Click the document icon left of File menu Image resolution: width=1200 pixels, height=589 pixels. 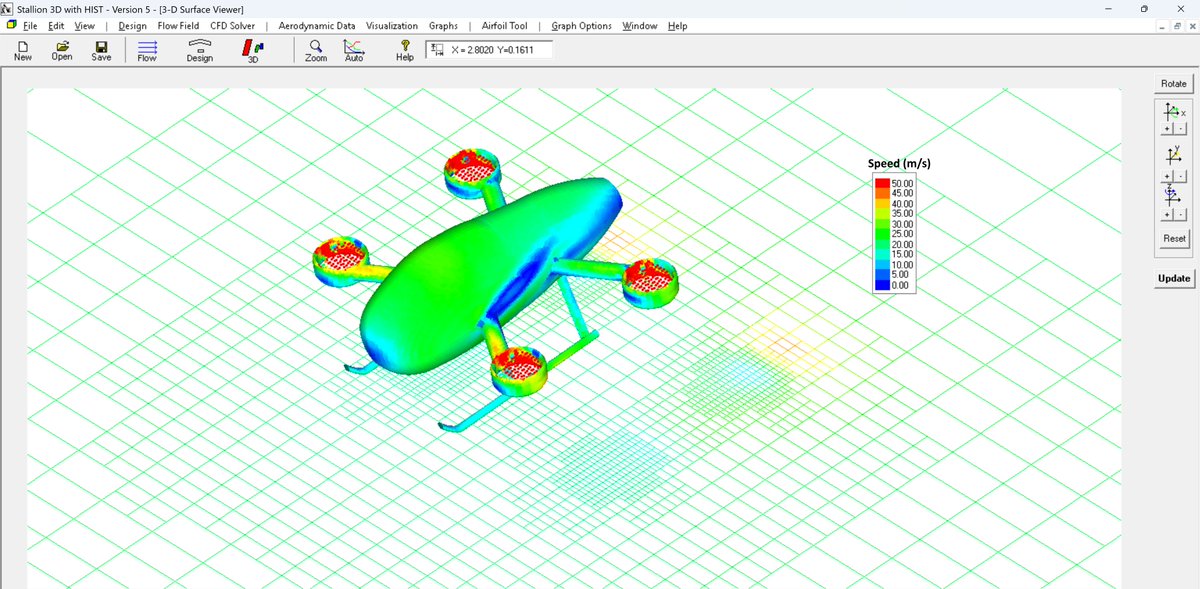[x=11, y=25]
